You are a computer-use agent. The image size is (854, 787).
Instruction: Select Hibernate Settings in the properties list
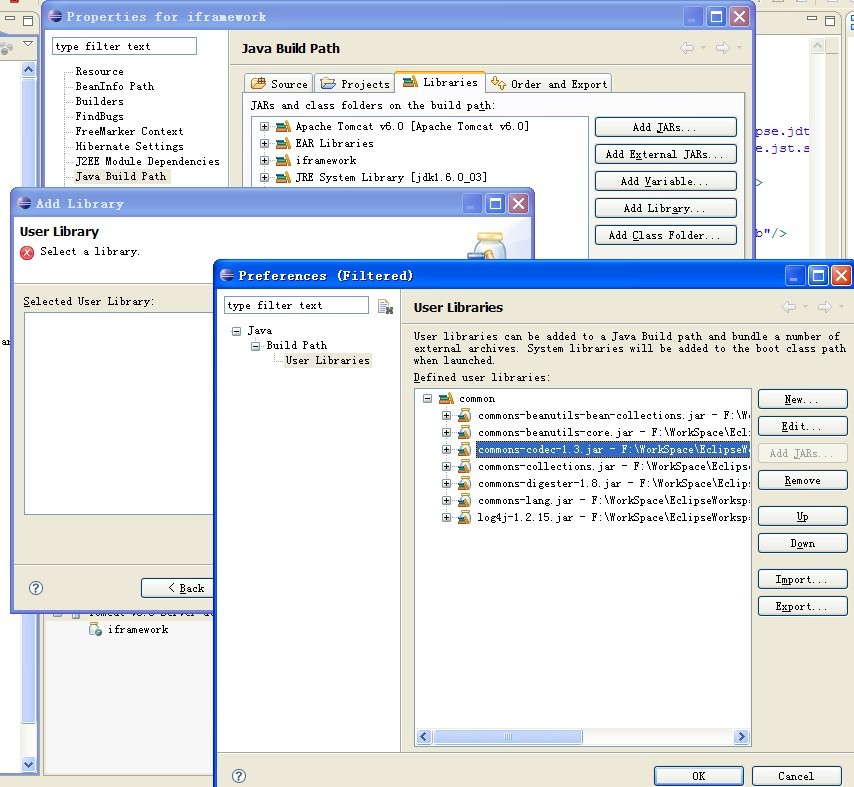[129, 146]
